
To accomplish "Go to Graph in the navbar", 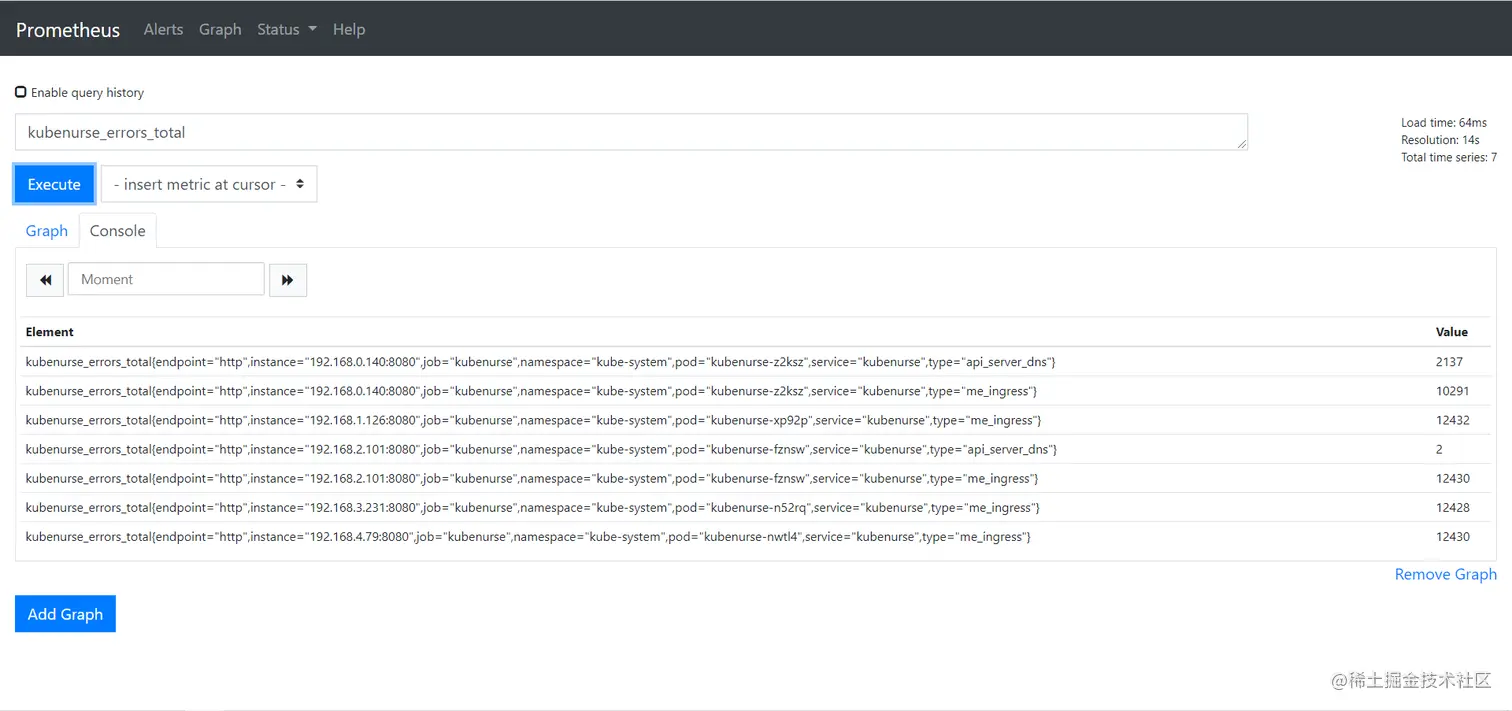I will [220, 30].
